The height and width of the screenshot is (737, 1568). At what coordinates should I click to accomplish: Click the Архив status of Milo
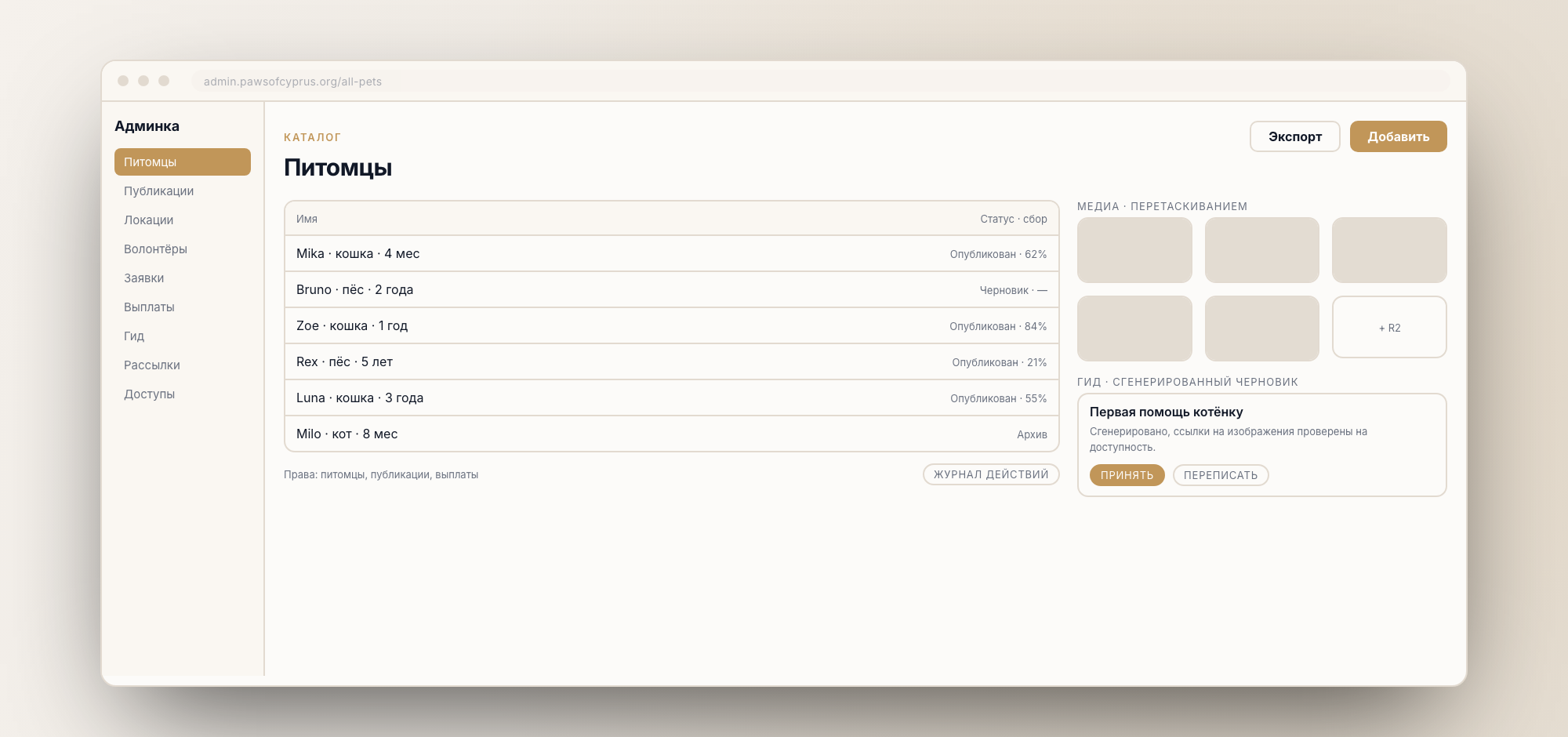1032,434
